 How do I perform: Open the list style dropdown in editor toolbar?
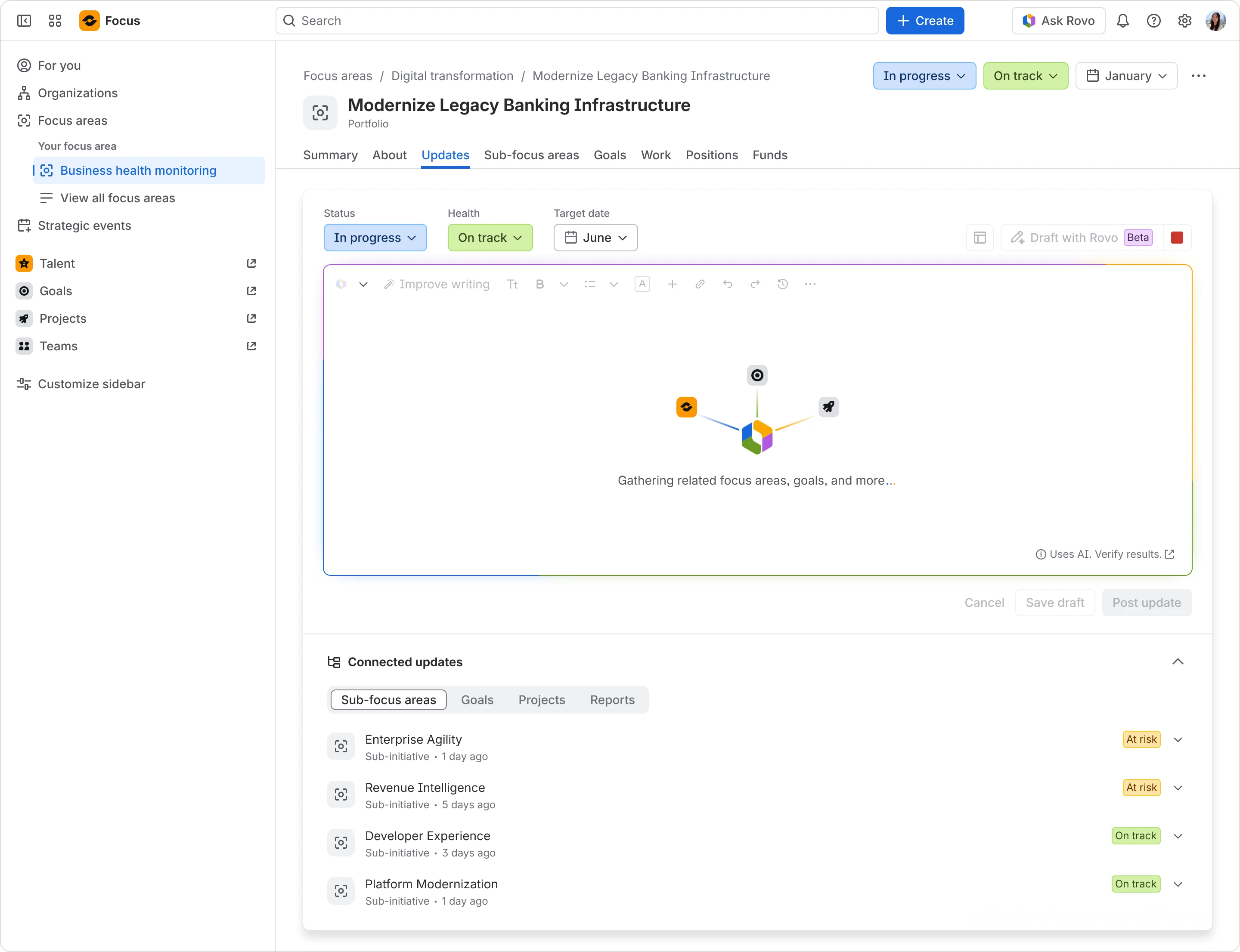click(614, 284)
